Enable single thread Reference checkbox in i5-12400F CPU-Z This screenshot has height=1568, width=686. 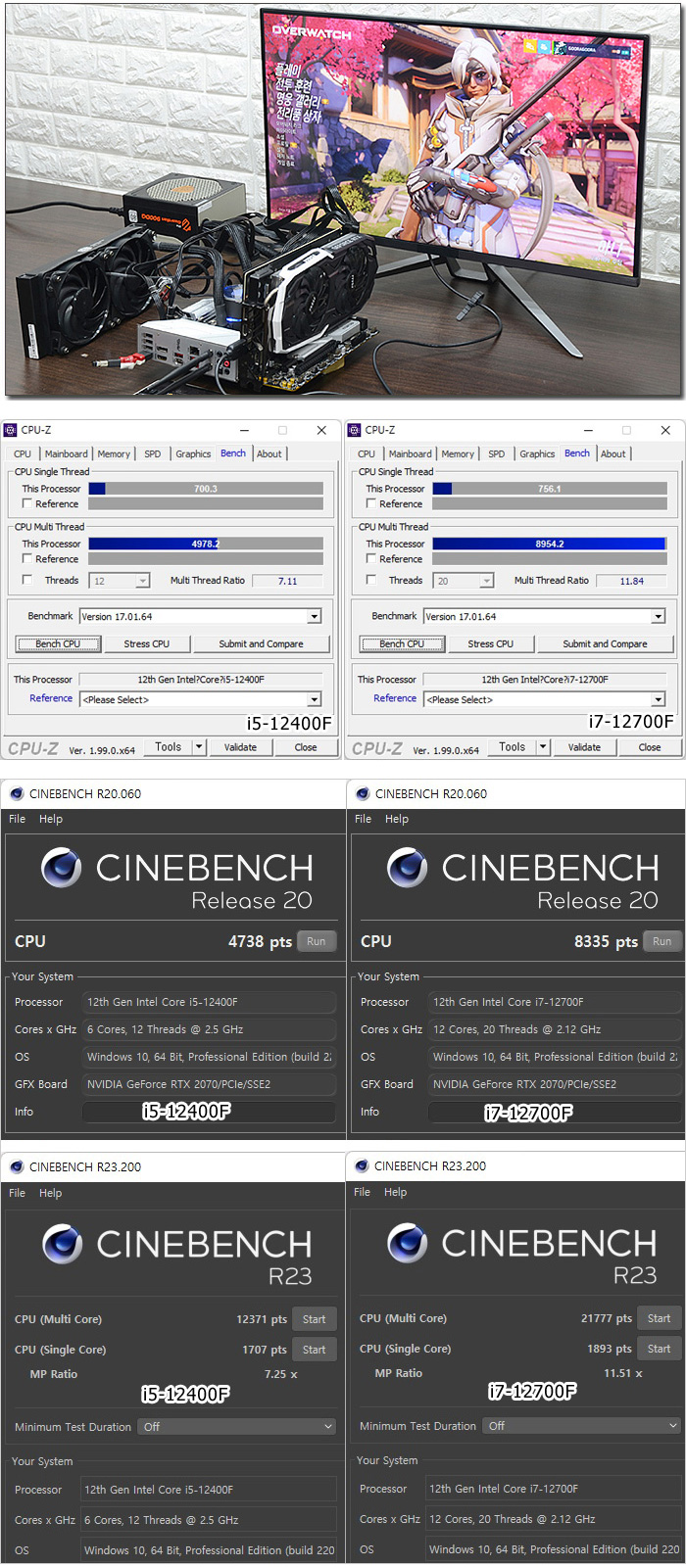27,503
